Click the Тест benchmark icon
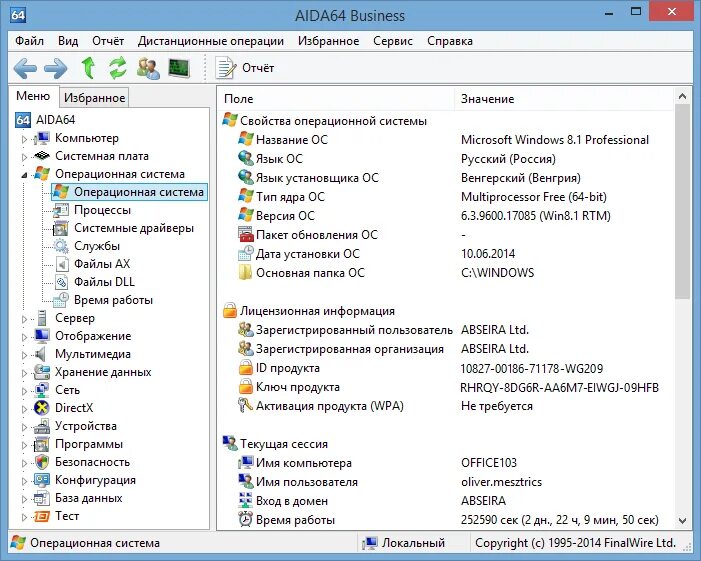 (x=42, y=516)
